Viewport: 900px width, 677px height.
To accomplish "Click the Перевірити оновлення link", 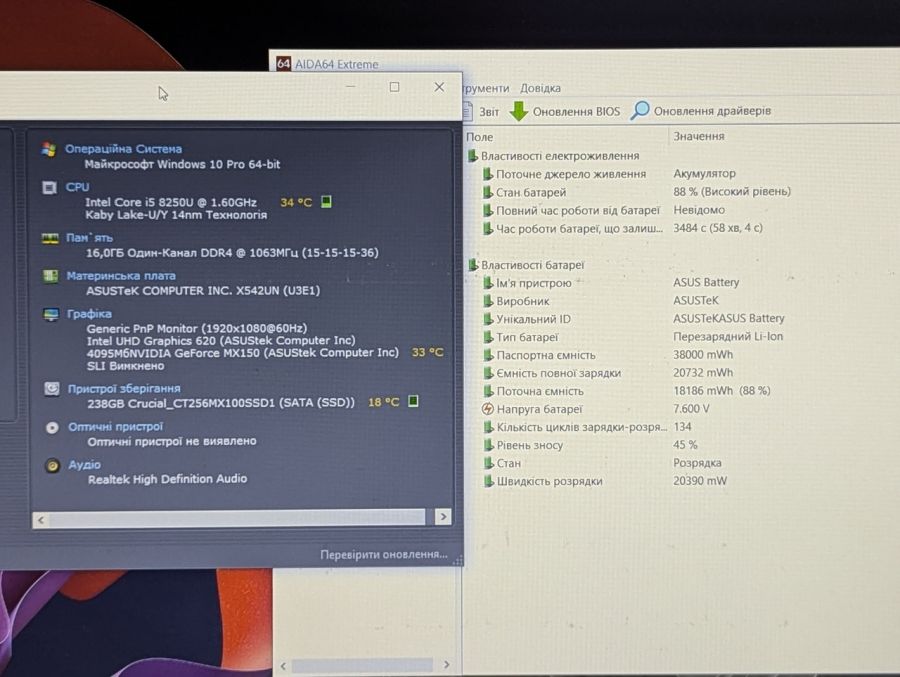I will click(383, 555).
